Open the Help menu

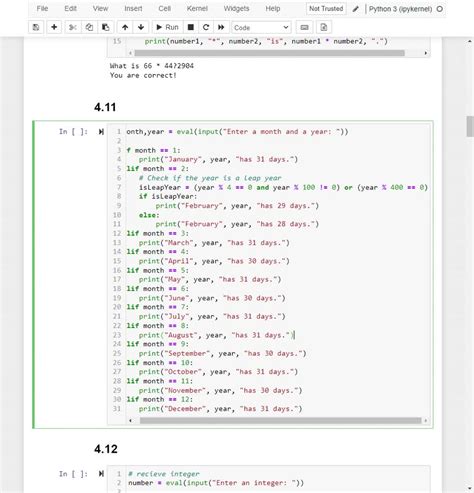click(x=273, y=9)
